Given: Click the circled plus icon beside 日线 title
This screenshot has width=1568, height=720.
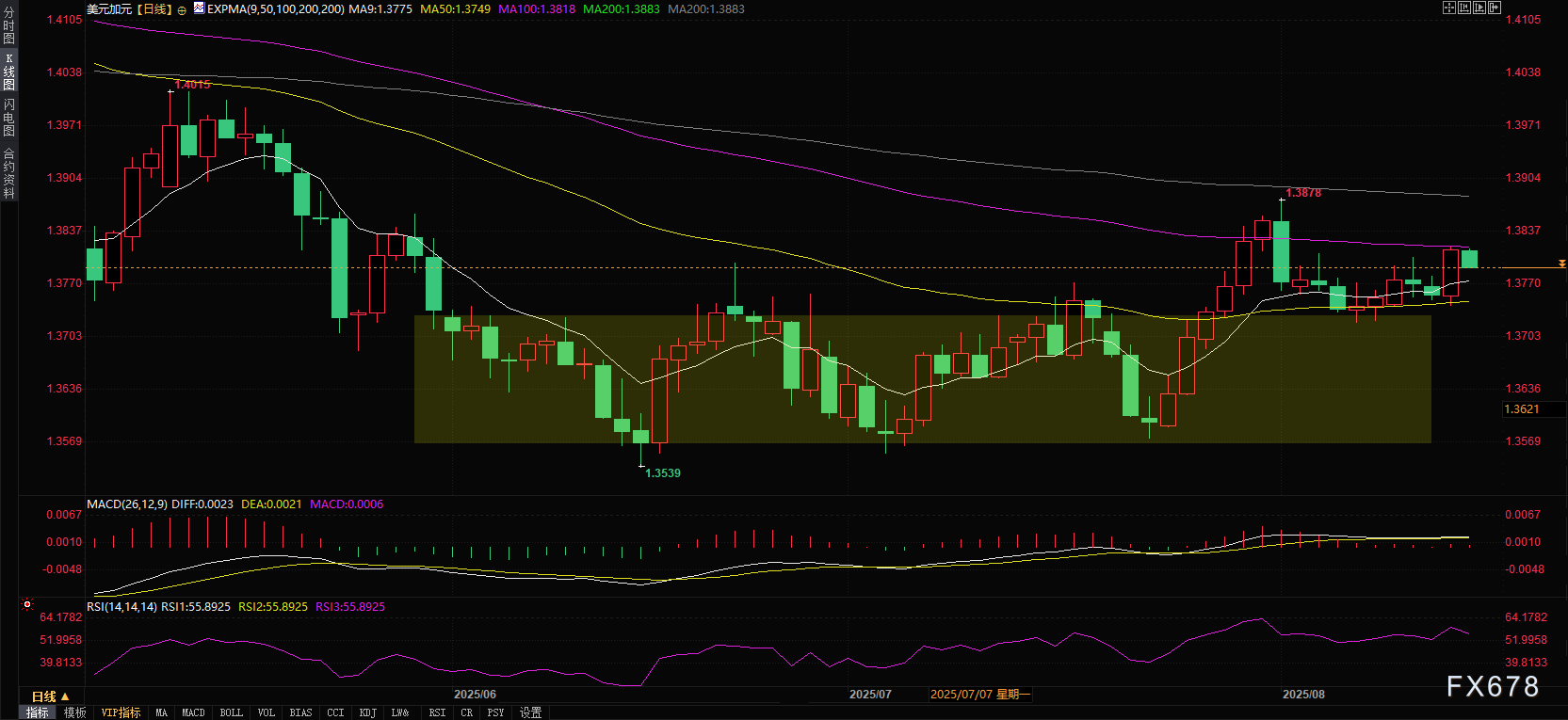Looking at the screenshot, I should click(182, 10).
